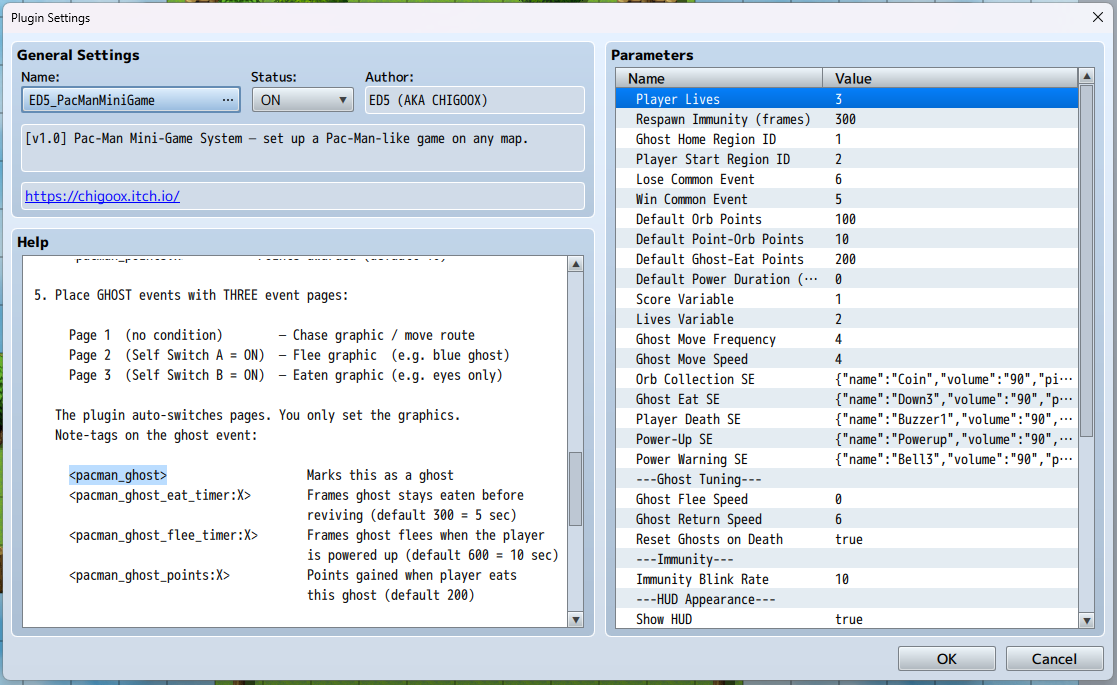Image resolution: width=1117 pixels, height=685 pixels.
Task: Select the Show HUD parameter
Action: [847, 619]
